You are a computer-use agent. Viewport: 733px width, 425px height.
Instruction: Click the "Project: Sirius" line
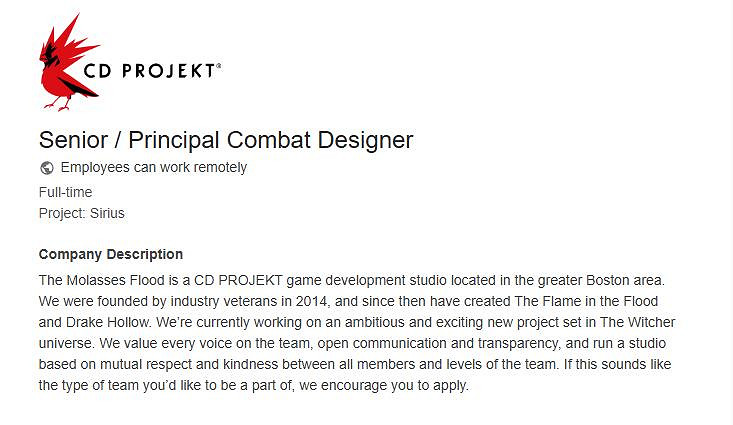point(81,213)
